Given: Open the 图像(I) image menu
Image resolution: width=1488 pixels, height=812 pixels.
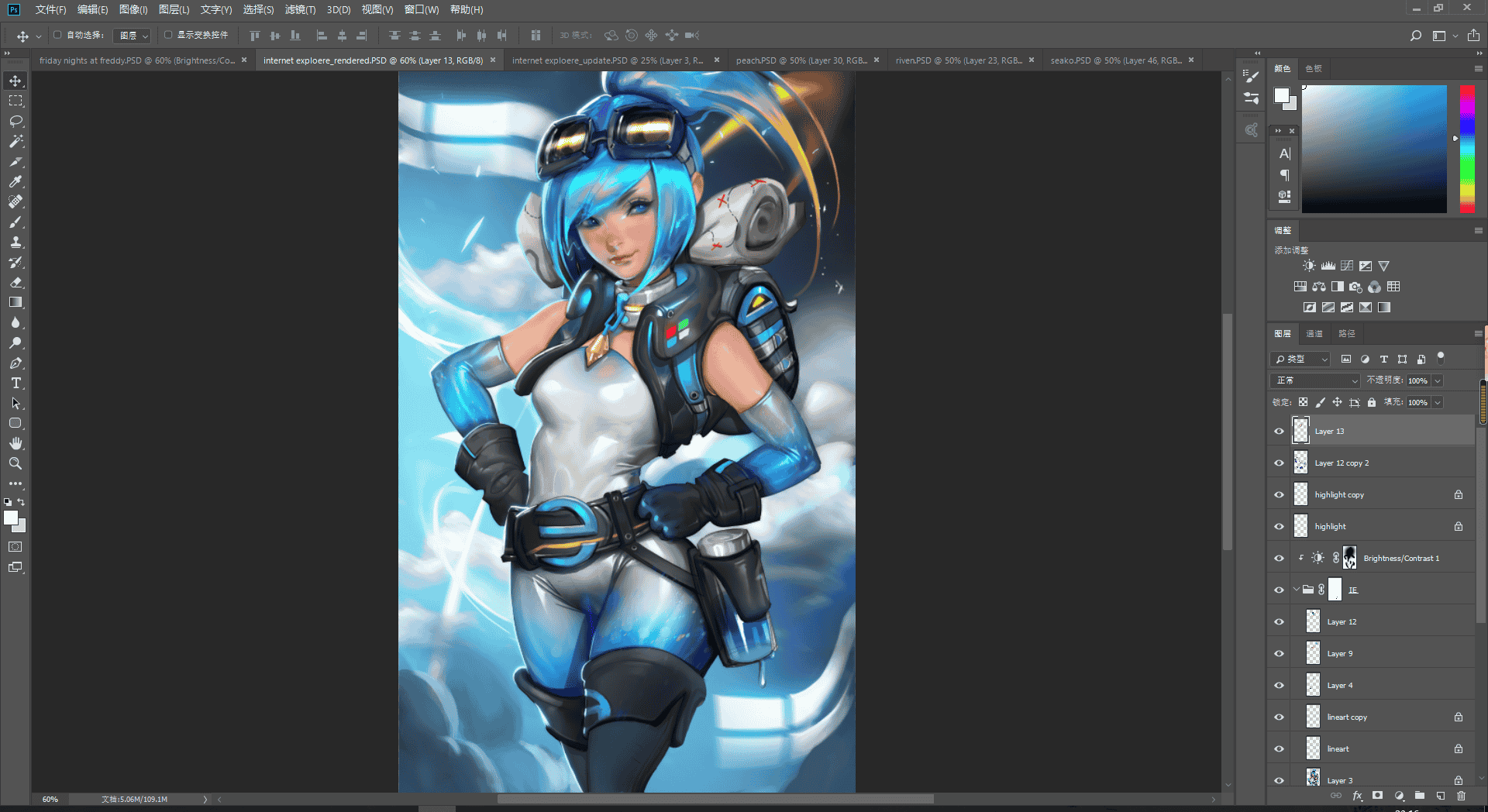Looking at the screenshot, I should coord(133,10).
